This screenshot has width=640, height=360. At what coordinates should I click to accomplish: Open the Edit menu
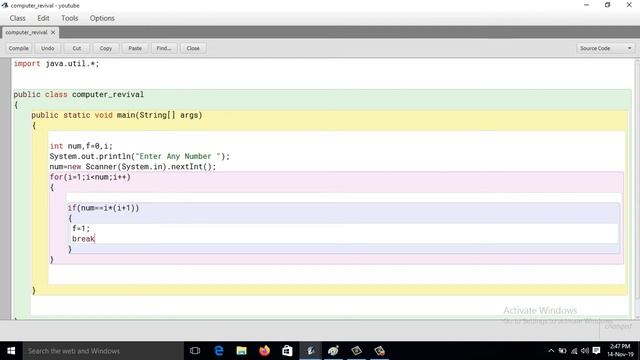click(43, 18)
